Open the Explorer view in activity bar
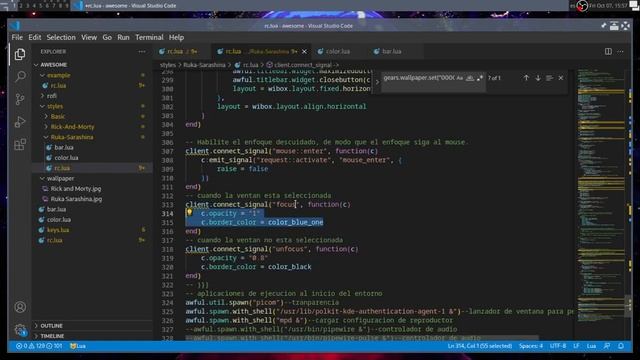Viewport: 640px width, 360px height. click(20, 54)
